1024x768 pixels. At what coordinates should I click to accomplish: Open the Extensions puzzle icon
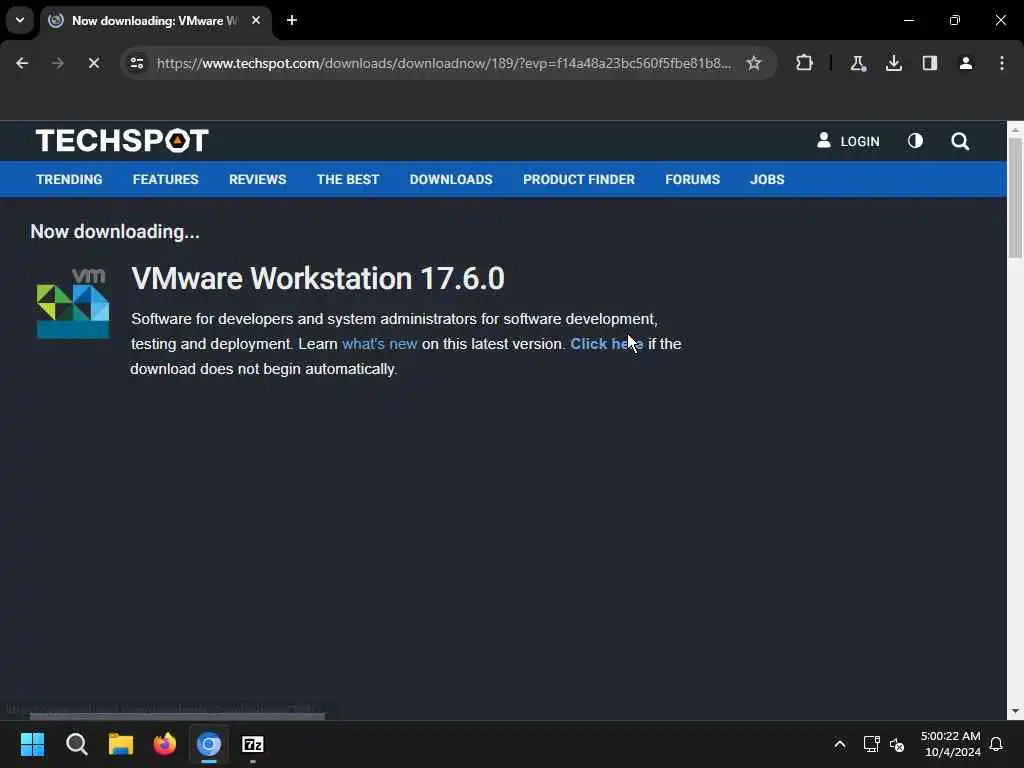click(x=805, y=63)
